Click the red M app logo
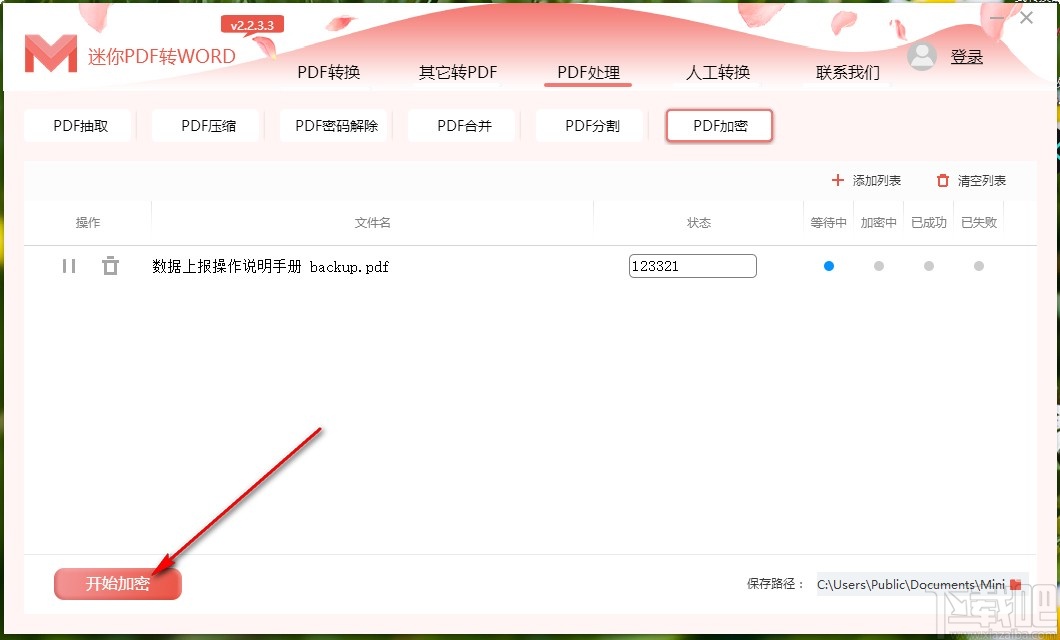This screenshot has width=1060, height=640. point(51,54)
